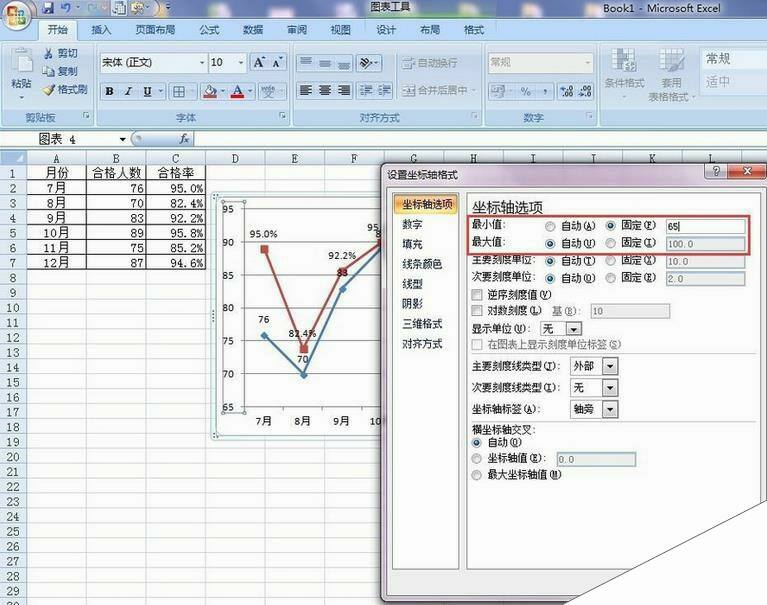The height and width of the screenshot is (605, 767).
Task: Toggle italic formatting
Action: click(128, 91)
